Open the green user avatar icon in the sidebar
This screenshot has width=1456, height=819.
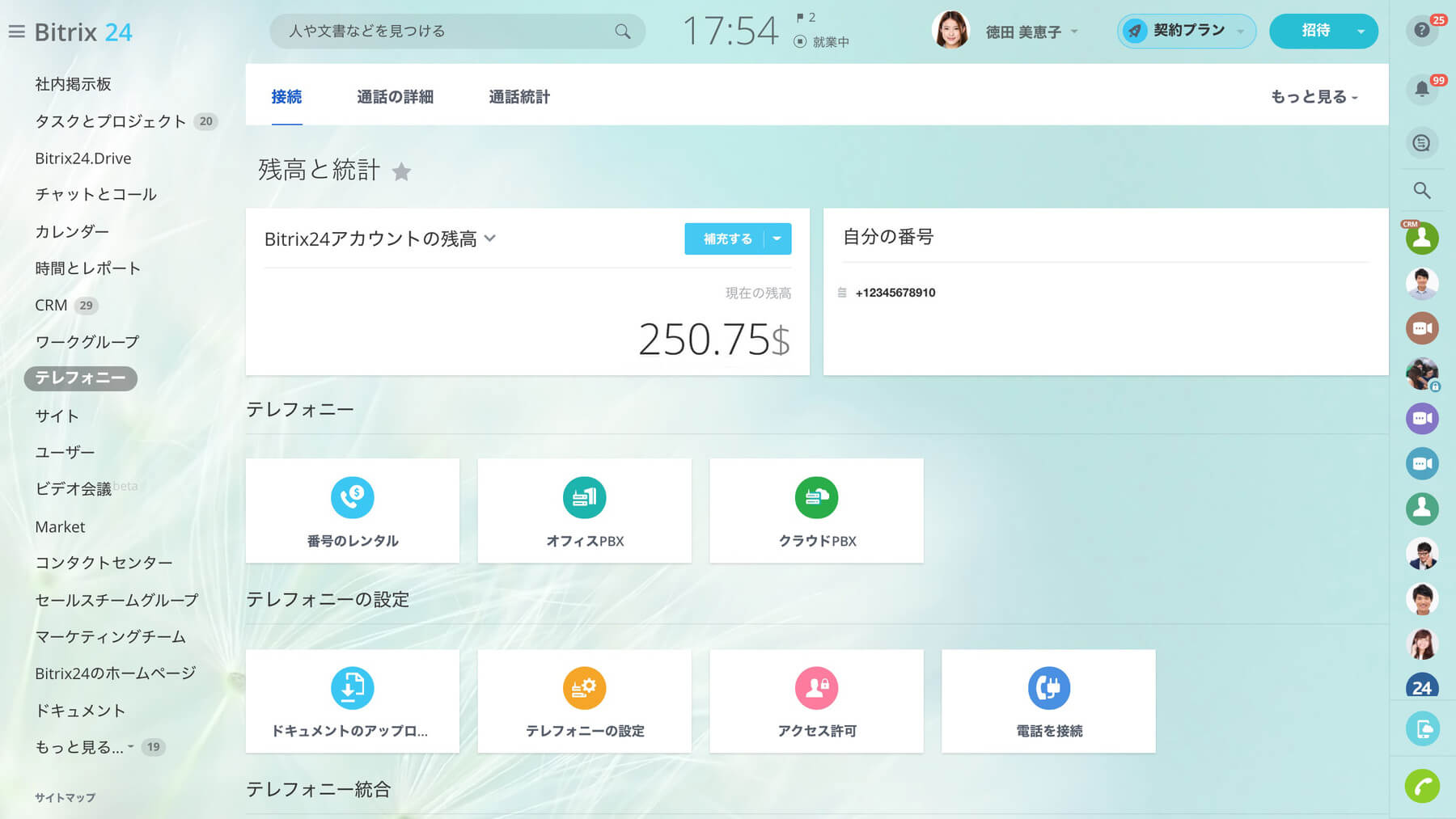click(x=1422, y=509)
